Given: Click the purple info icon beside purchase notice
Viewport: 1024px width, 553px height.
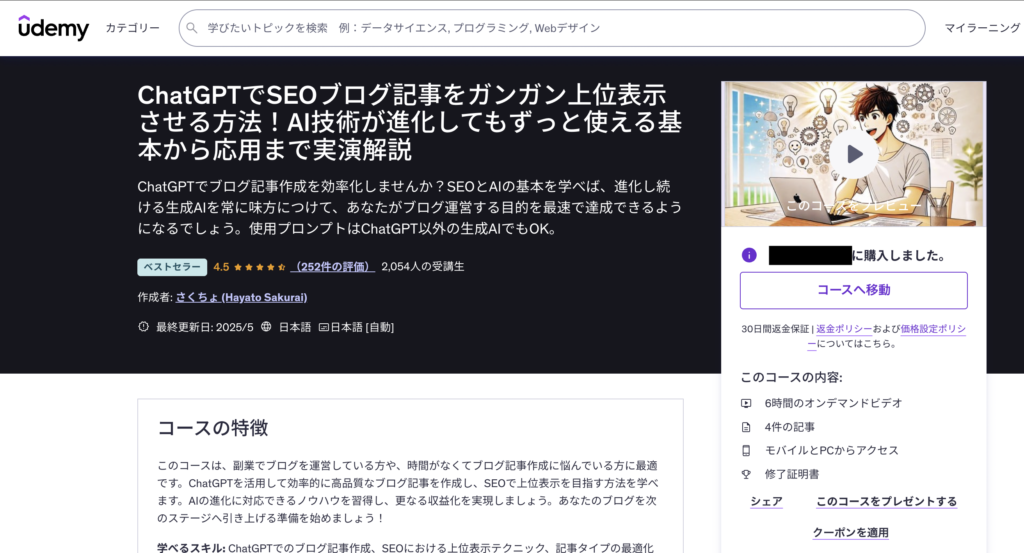Looking at the screenshot, I should tap(749, 255).
